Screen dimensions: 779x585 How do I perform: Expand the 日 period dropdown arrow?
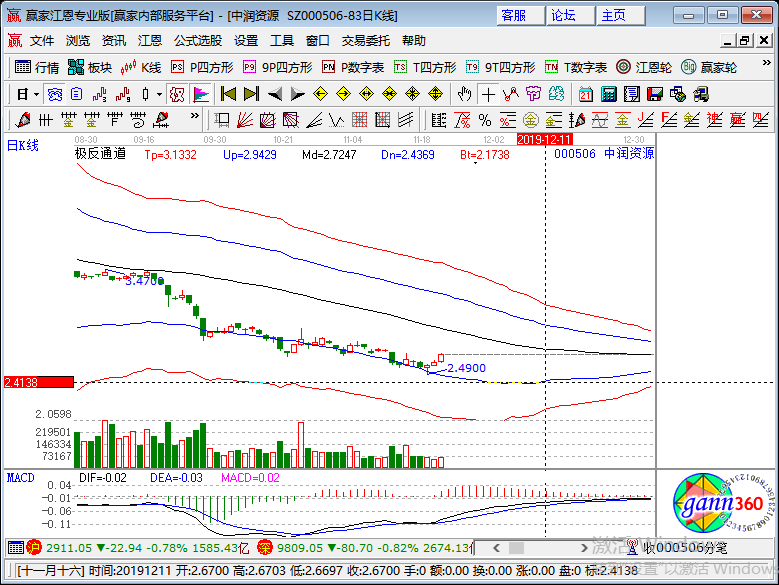point(36,94)
